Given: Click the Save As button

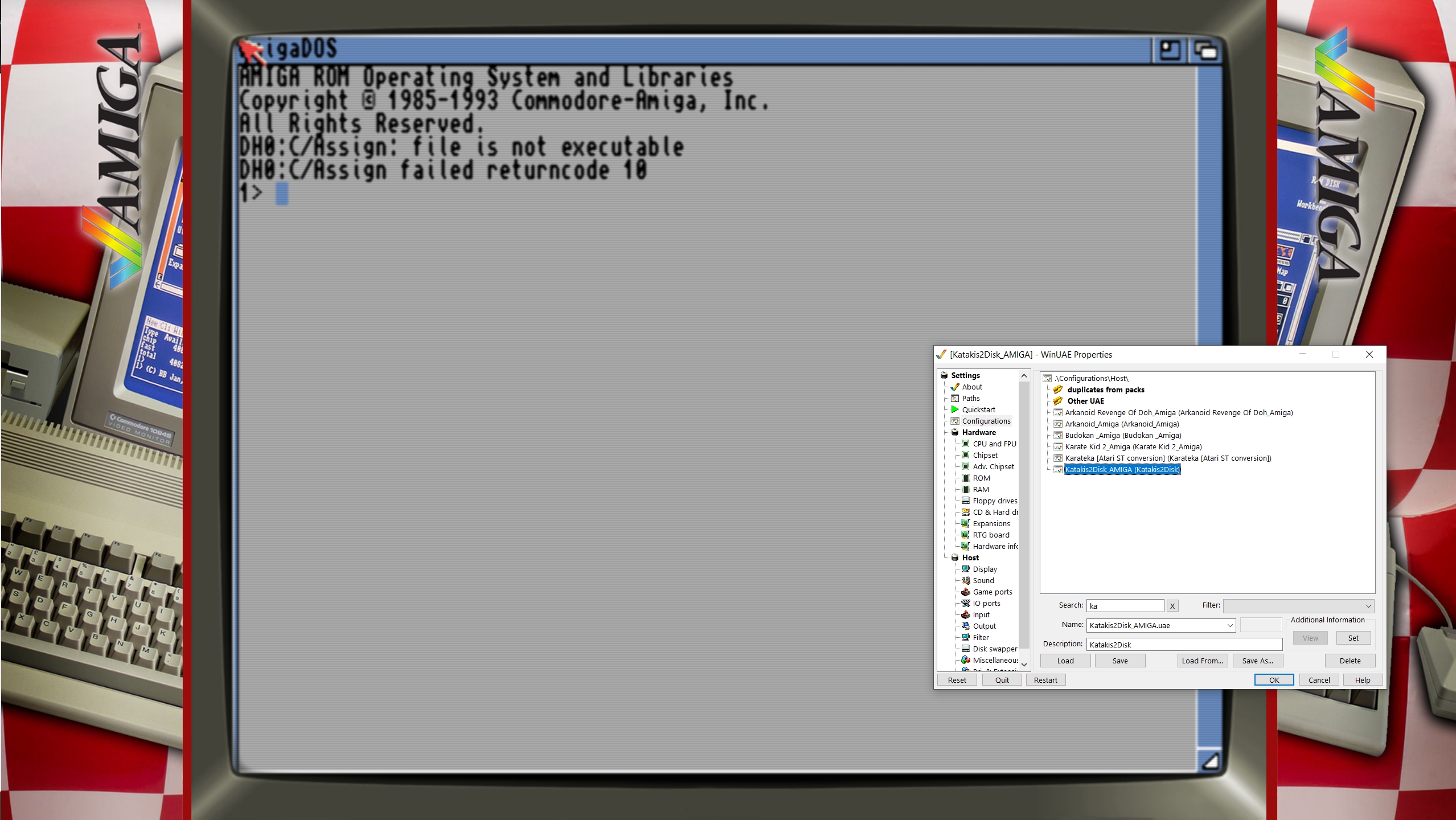Looking at the screenshot, I should (x=1258, y=660).
